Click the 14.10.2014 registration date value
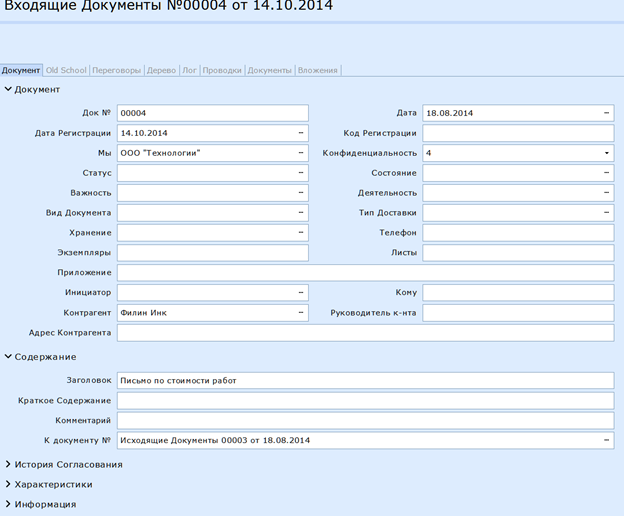Screen dimensions: 624x516 (x=144, y=133)
